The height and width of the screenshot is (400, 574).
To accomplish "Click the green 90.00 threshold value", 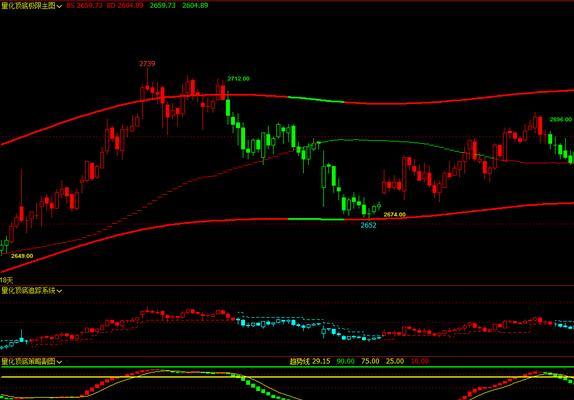I will (345, 361).
